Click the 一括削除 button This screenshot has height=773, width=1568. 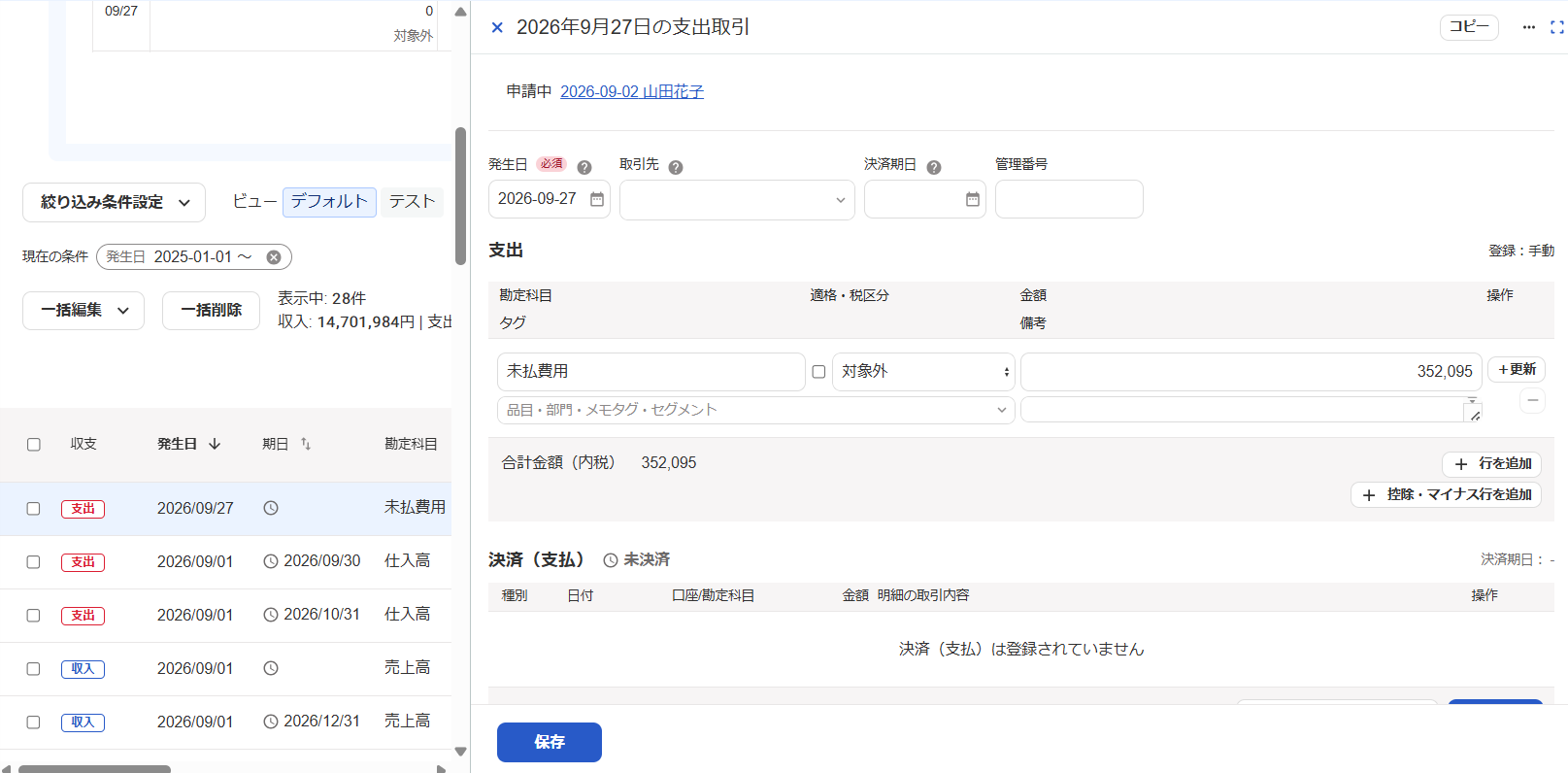pos(211,311)
